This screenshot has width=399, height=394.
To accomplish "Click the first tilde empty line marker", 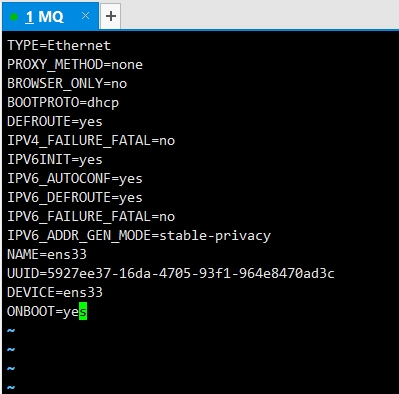I will [x=11, y=331].
